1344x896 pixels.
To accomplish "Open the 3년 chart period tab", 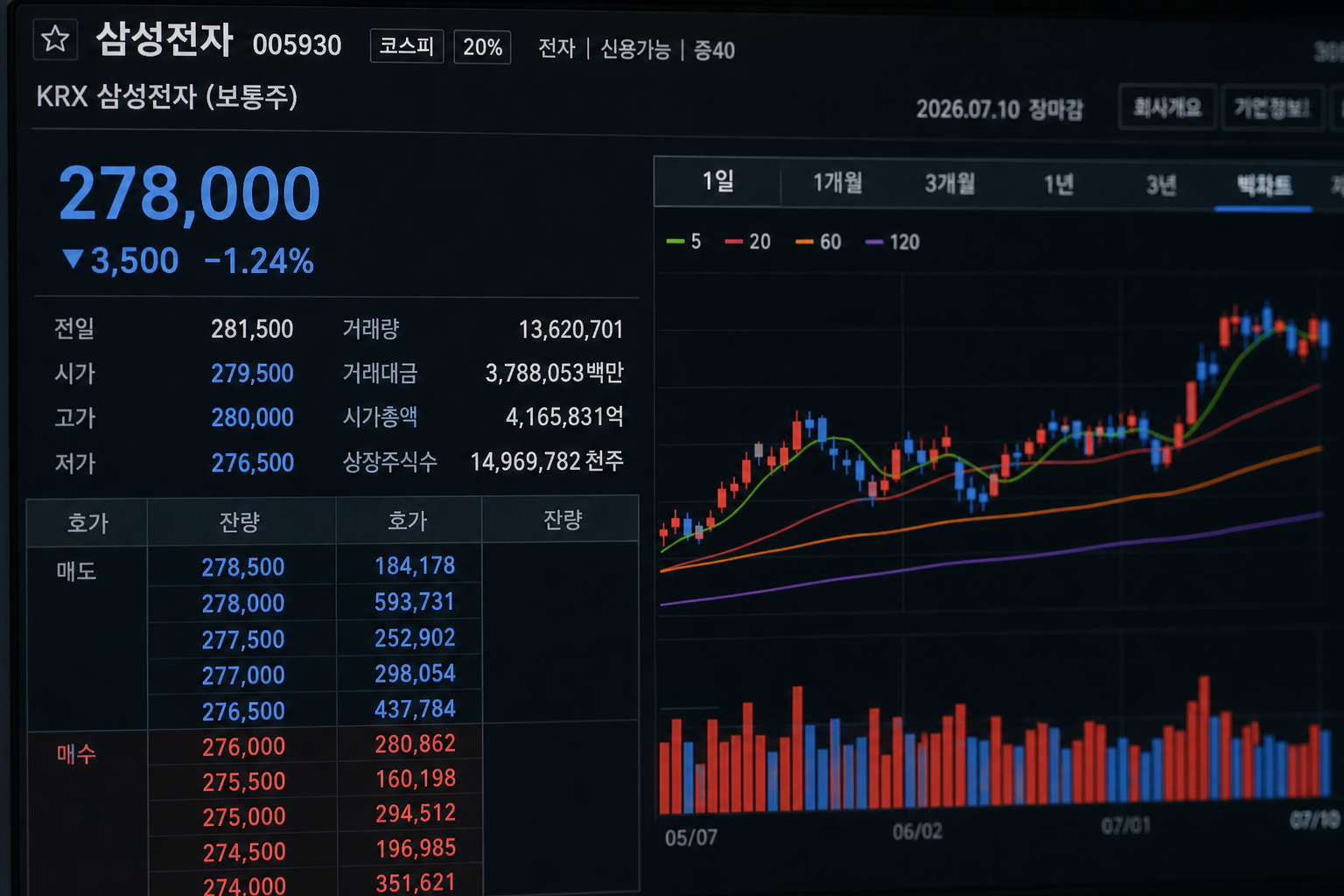I will 1161,185.
